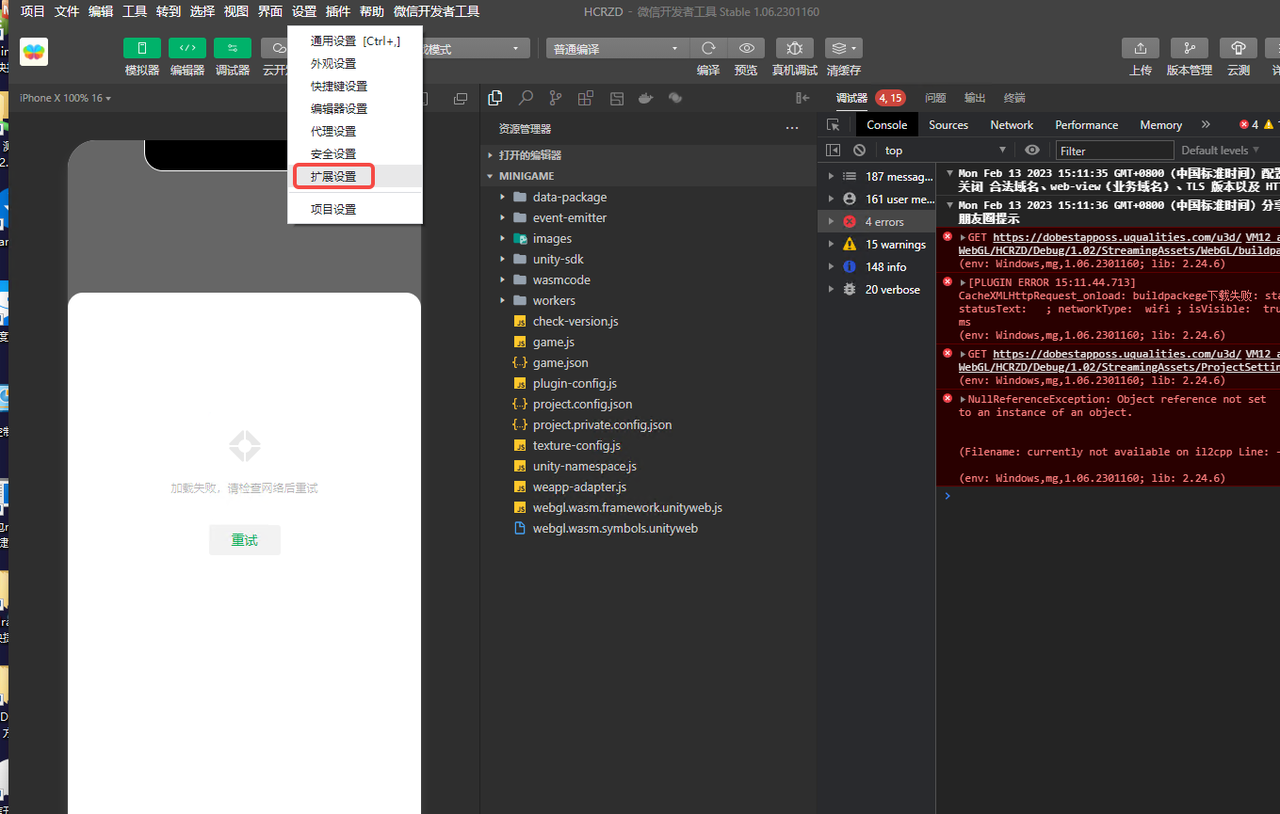Image resolution: width=1280 pixels, height=814 pixels.
Task: Open the Explorer files icon in sidebar
Action: click(495, 98)
